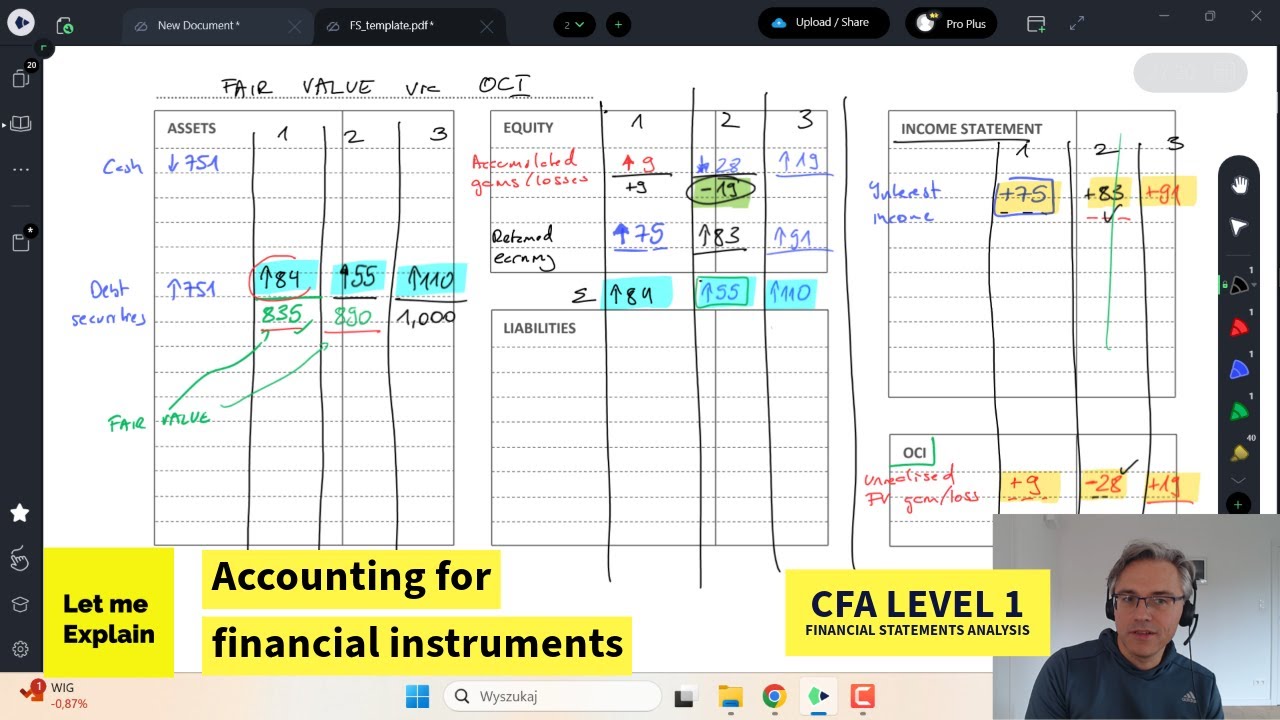The image size is (1280, 720).
Task: Close the FS_template.pdf tab
Action: (487, 27)
